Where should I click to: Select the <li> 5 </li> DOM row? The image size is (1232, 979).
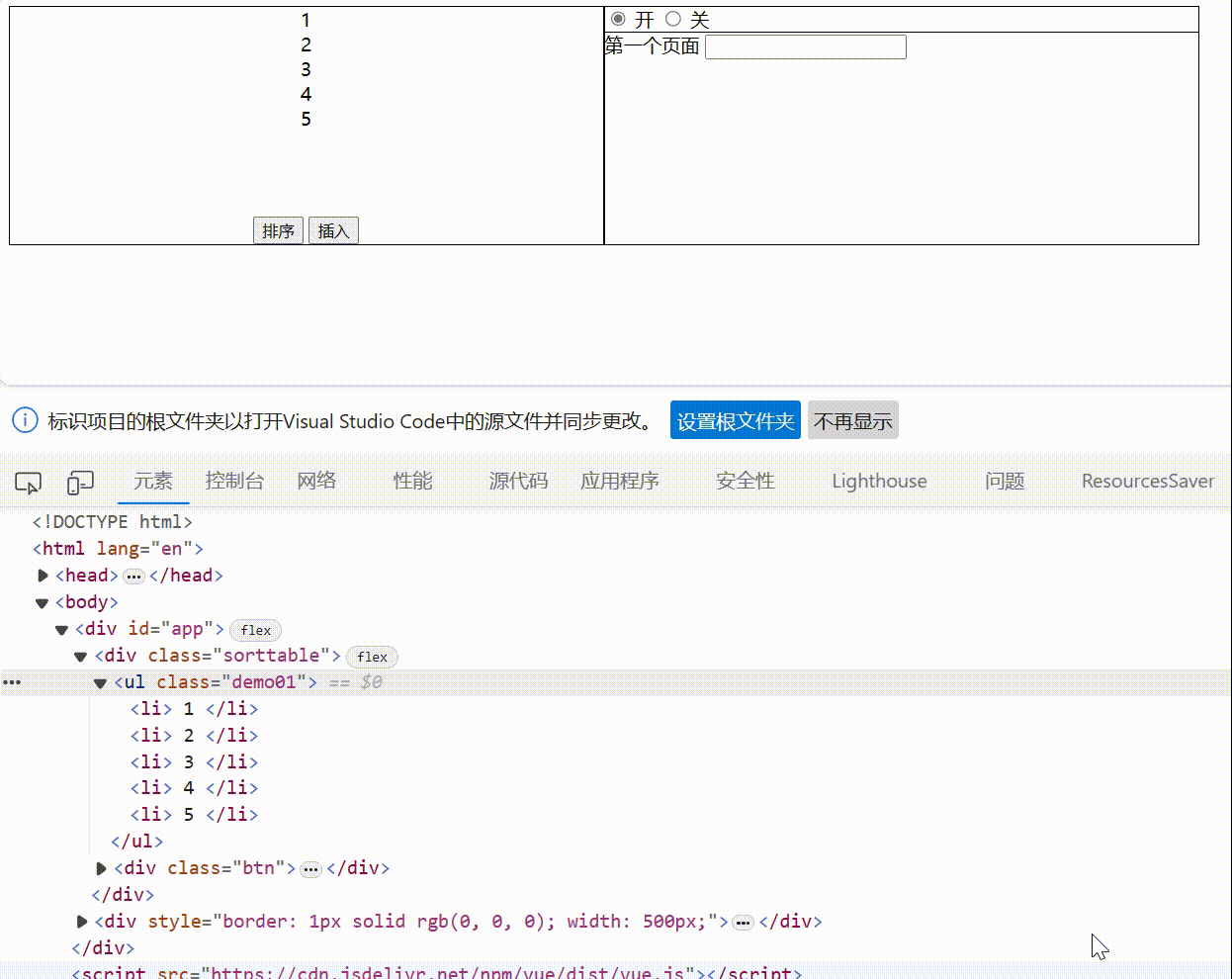[x=194, y=815]
